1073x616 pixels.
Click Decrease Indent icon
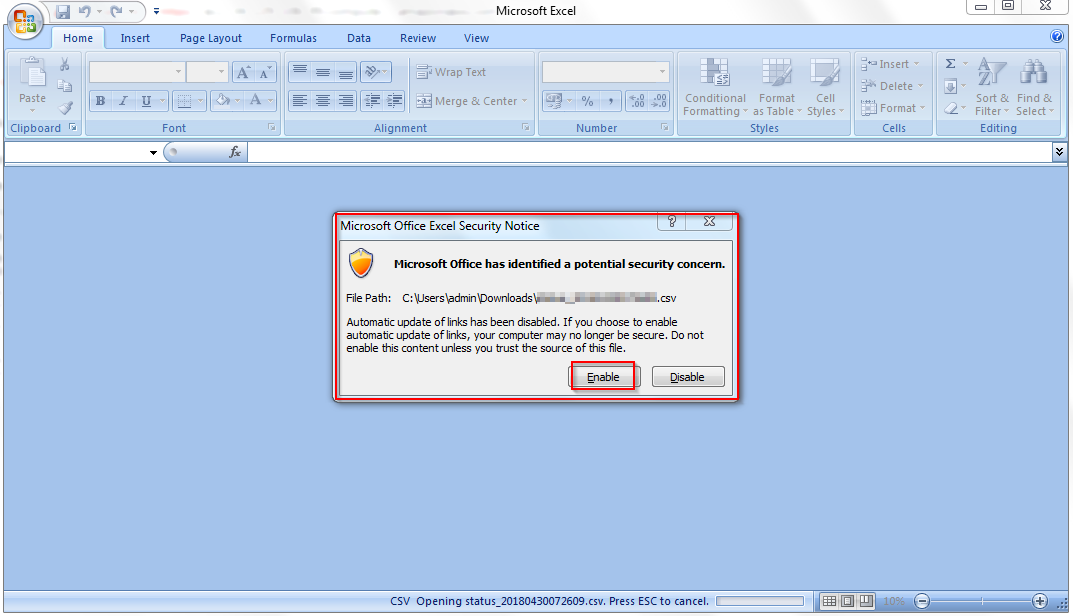click(x=372, y=101)
